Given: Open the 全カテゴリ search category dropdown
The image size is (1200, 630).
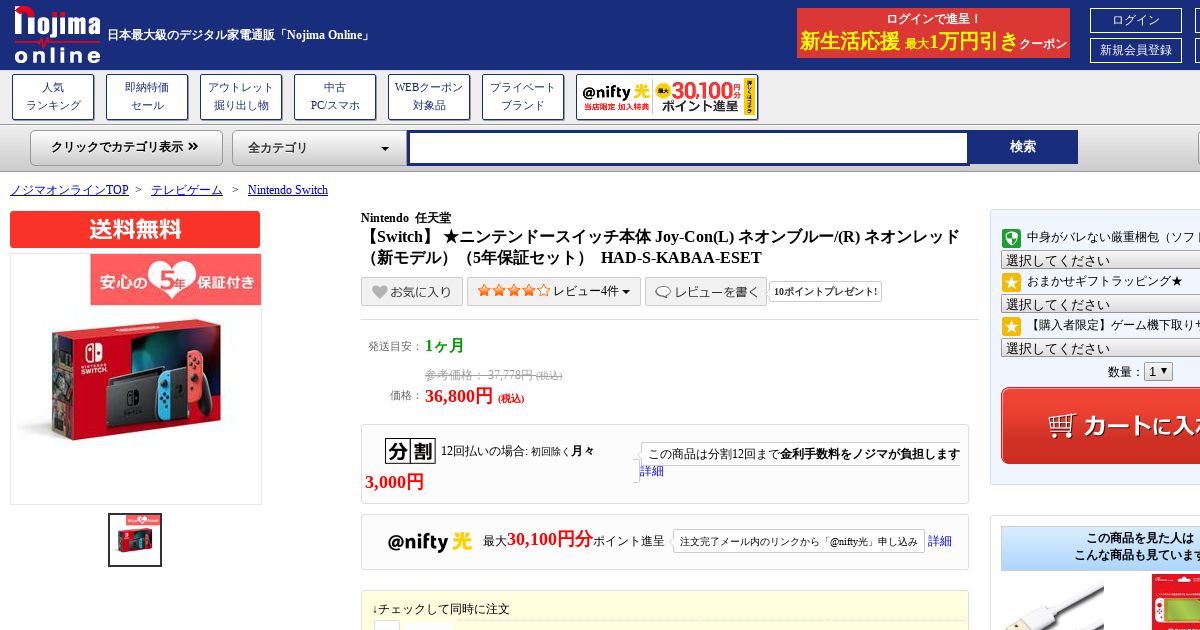Looking at the screenshot, I should pyautogui.click(x=319, y=148).
